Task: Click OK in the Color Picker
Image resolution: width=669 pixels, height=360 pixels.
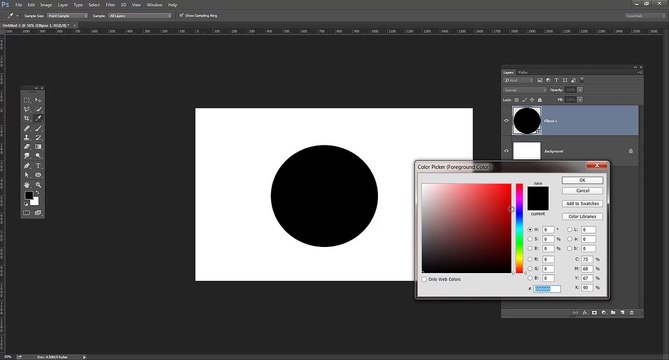Action: [582, 180]
